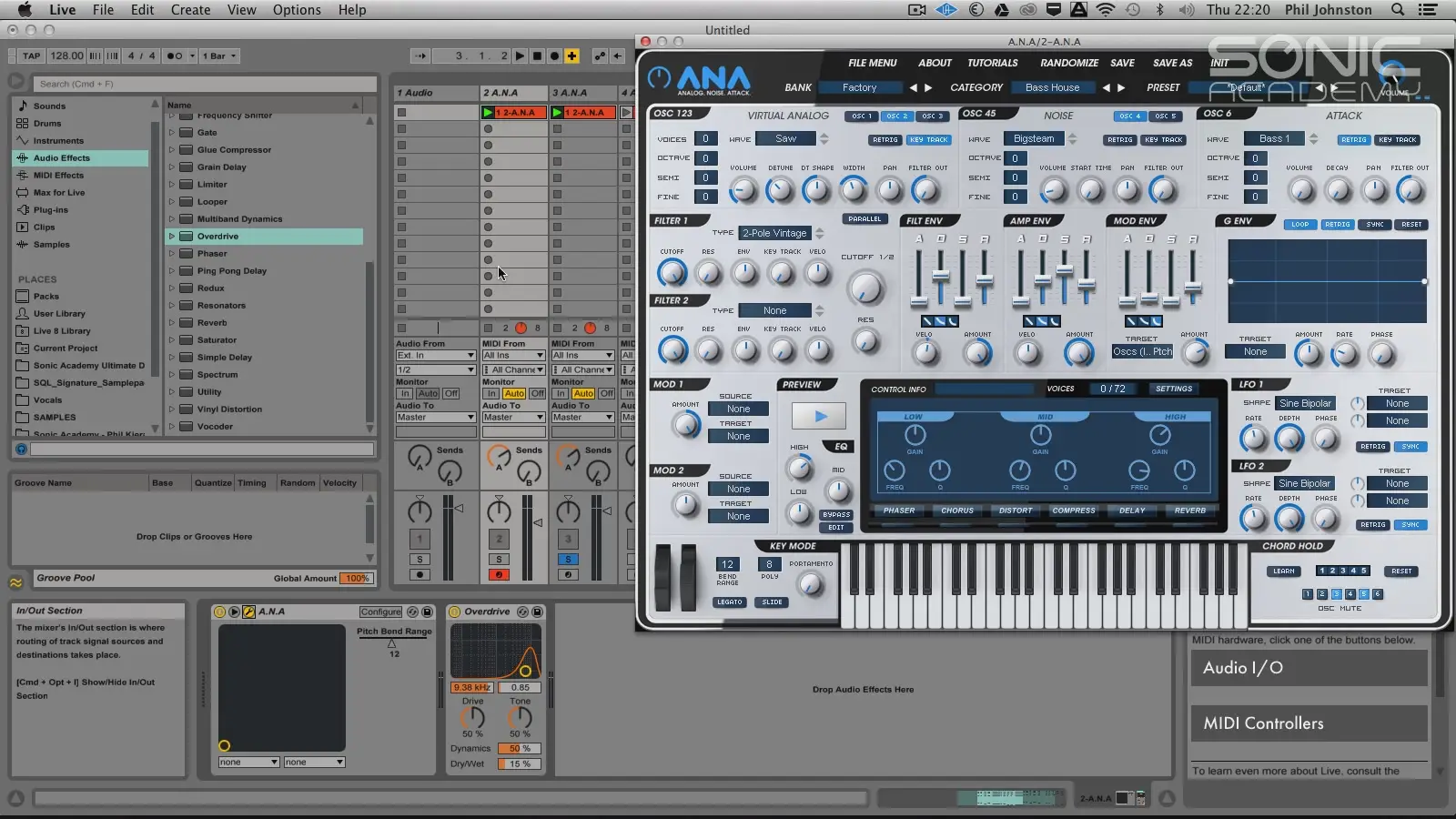The width and height of the screenshot is (1456, 819).
Task: Set track 1 Monitor to Off
Action: pos(451,393)
